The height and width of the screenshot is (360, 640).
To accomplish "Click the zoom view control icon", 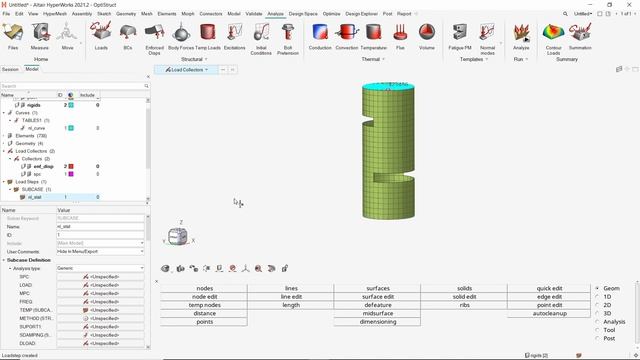I will pos(258,268).
